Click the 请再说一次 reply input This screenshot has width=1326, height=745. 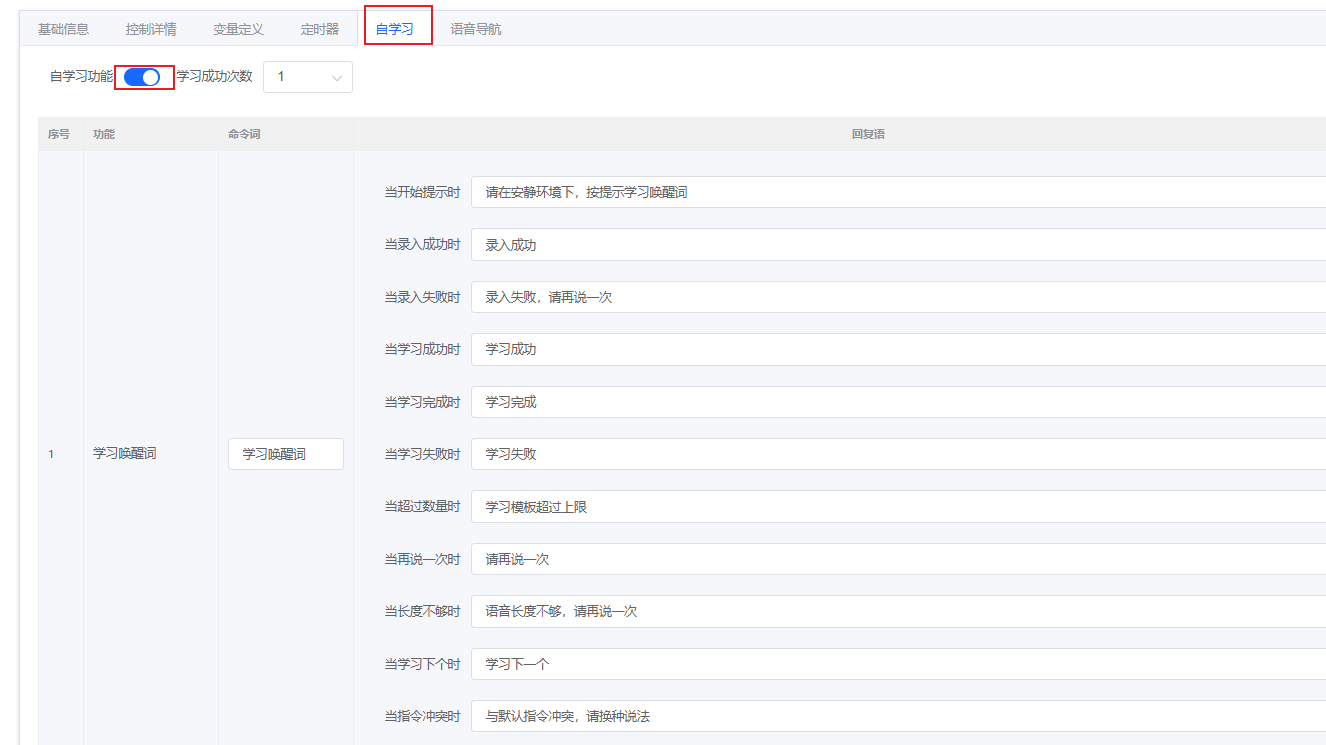(700, 558)
